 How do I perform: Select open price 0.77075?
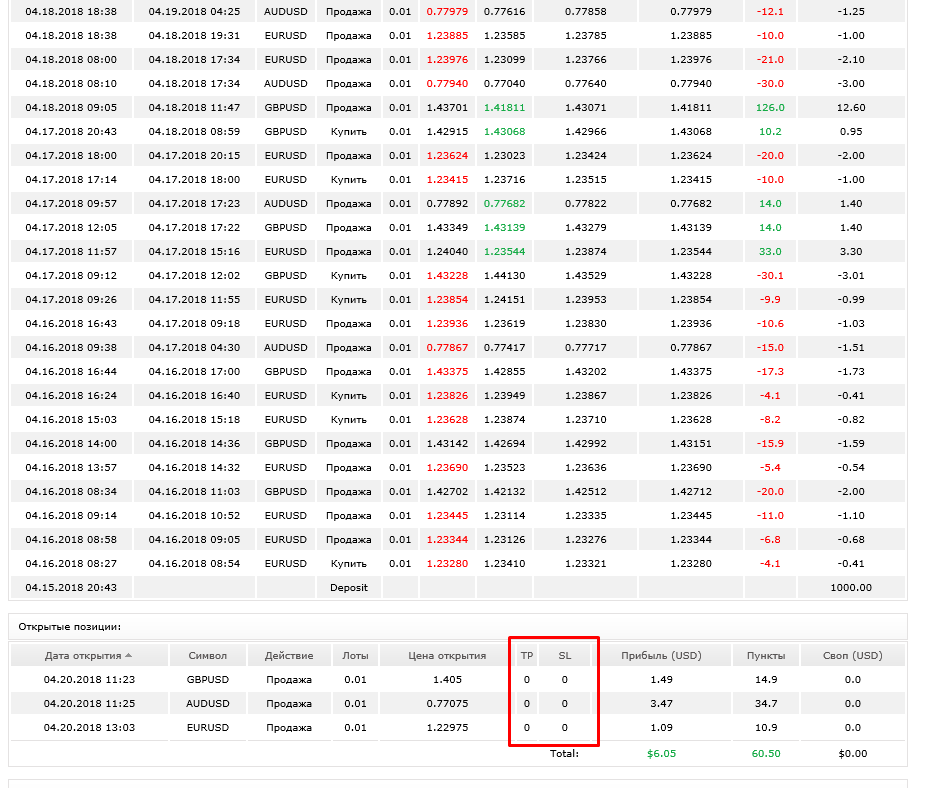pos(447,704)
